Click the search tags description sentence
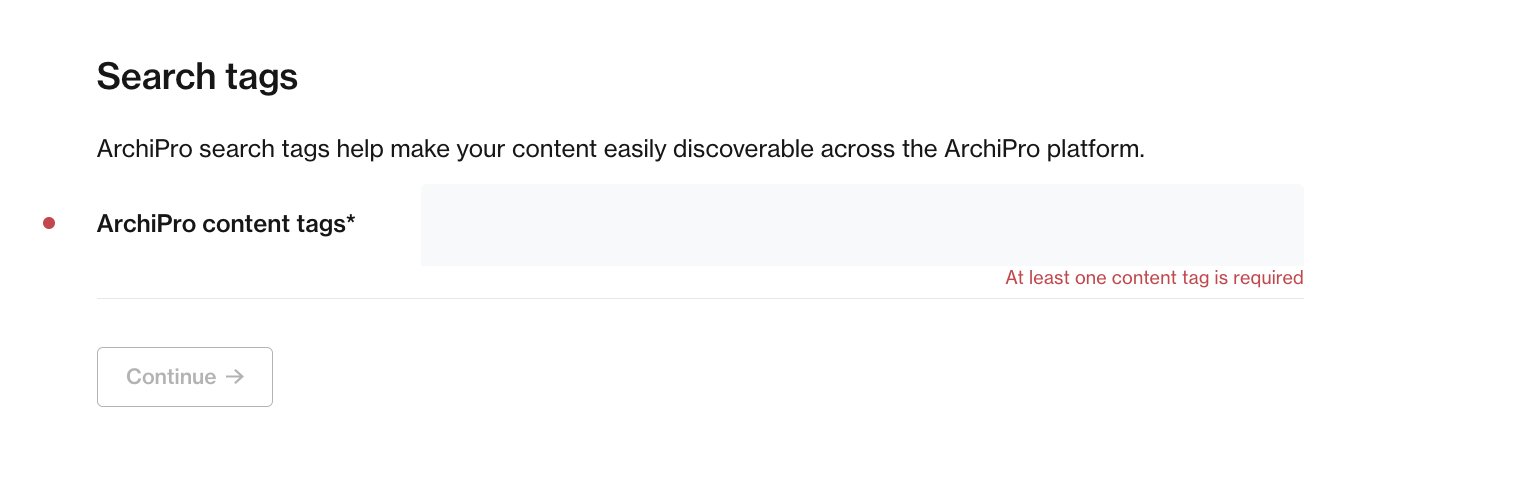 point(620,150)
